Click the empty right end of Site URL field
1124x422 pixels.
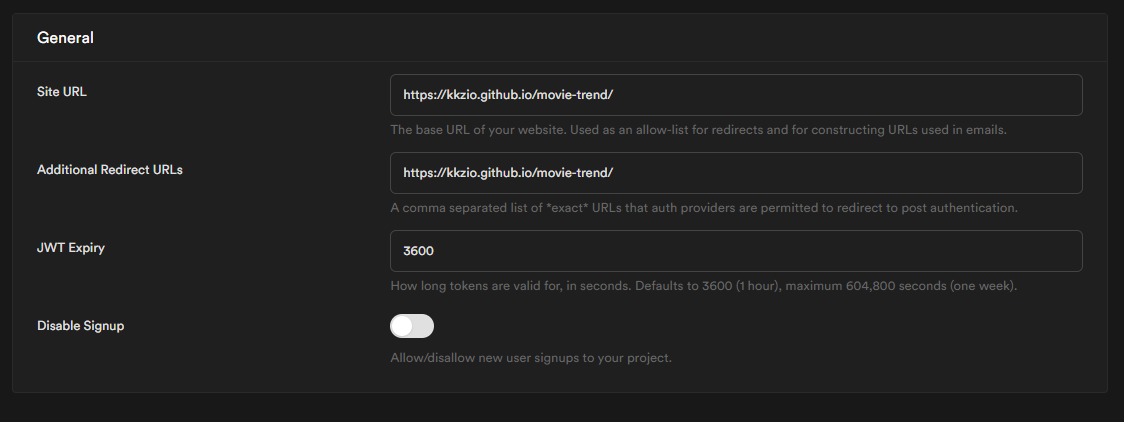click(x=1000, y=95)
